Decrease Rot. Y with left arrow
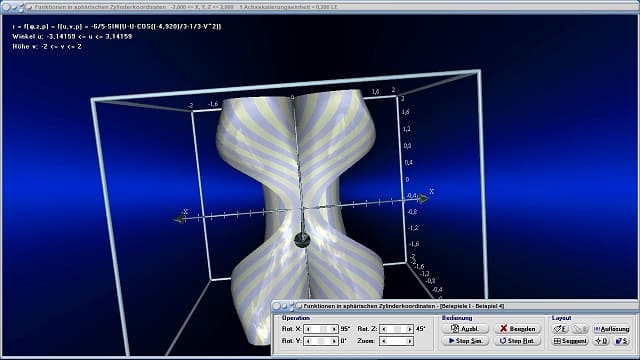Viewport: 640px width, 360px height. [x=308, y=341]
